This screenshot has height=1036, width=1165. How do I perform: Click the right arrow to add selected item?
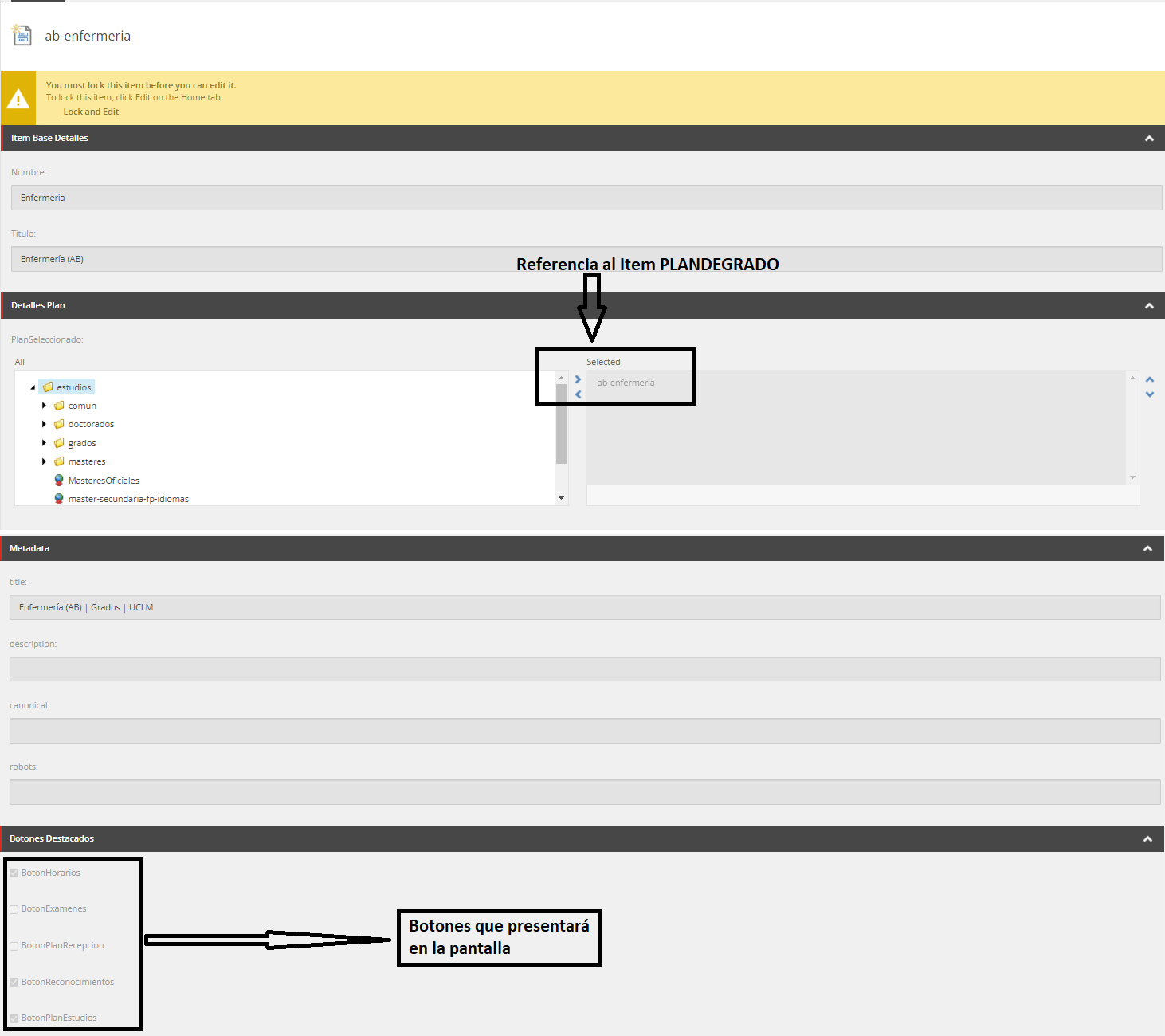tap(578, 379)
